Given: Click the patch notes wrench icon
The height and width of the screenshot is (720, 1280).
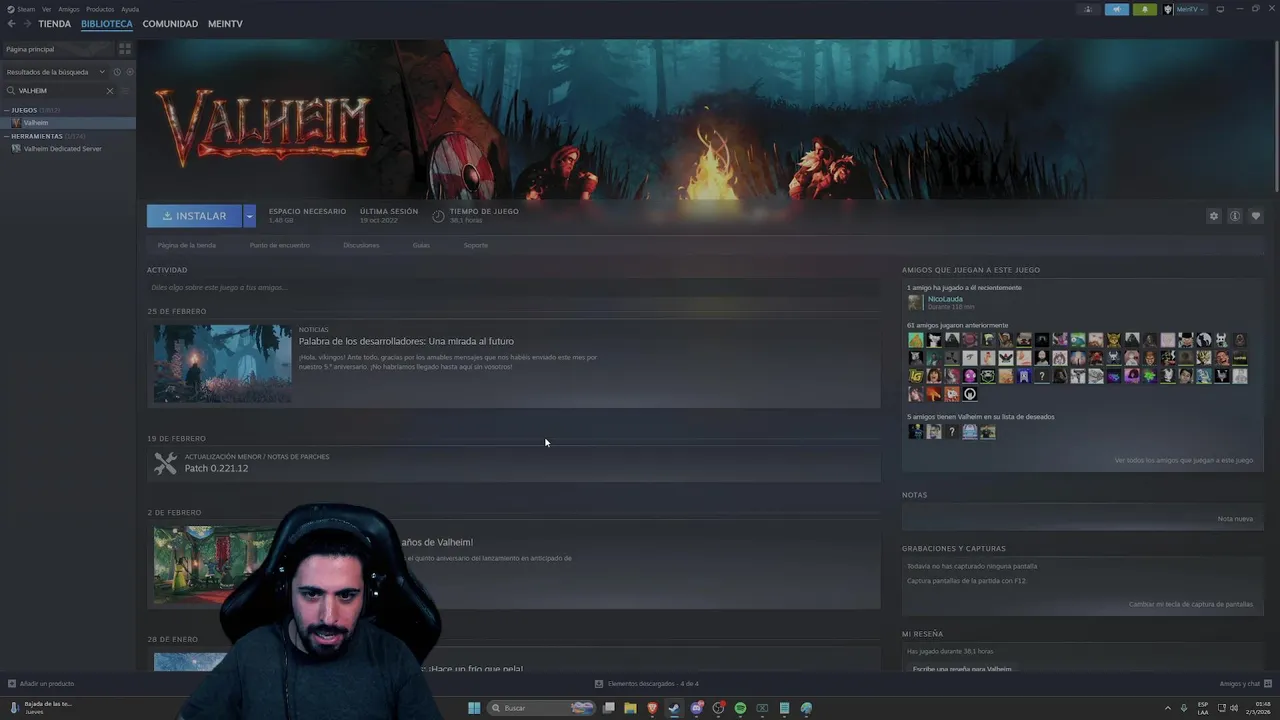Looking at the screenshot, I should pos(165,463).
